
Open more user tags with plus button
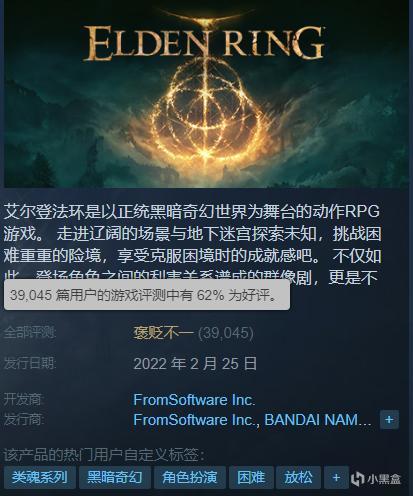click(x=336, y=477)
